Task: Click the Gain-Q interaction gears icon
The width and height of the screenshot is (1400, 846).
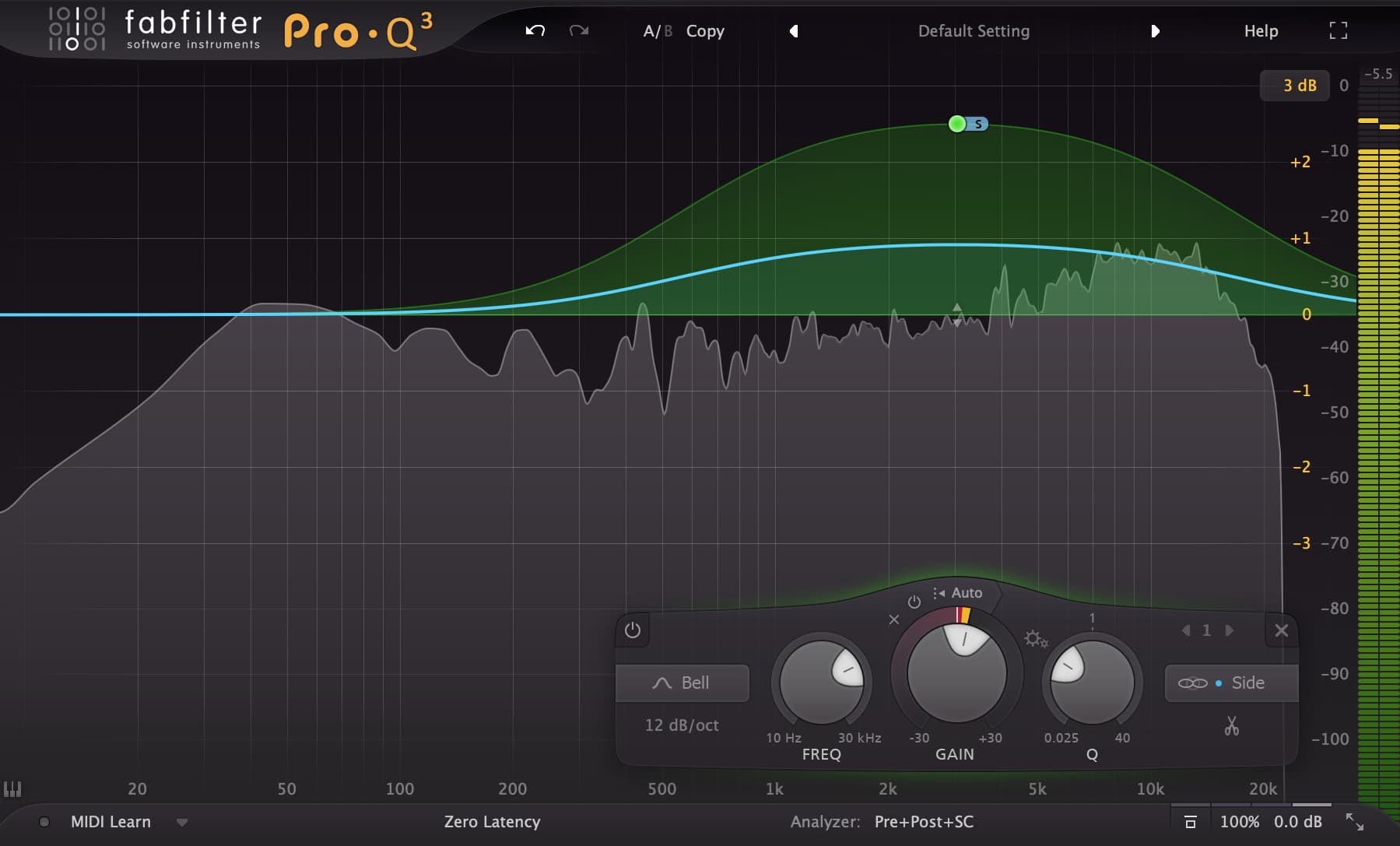Action: point(1036,639)
